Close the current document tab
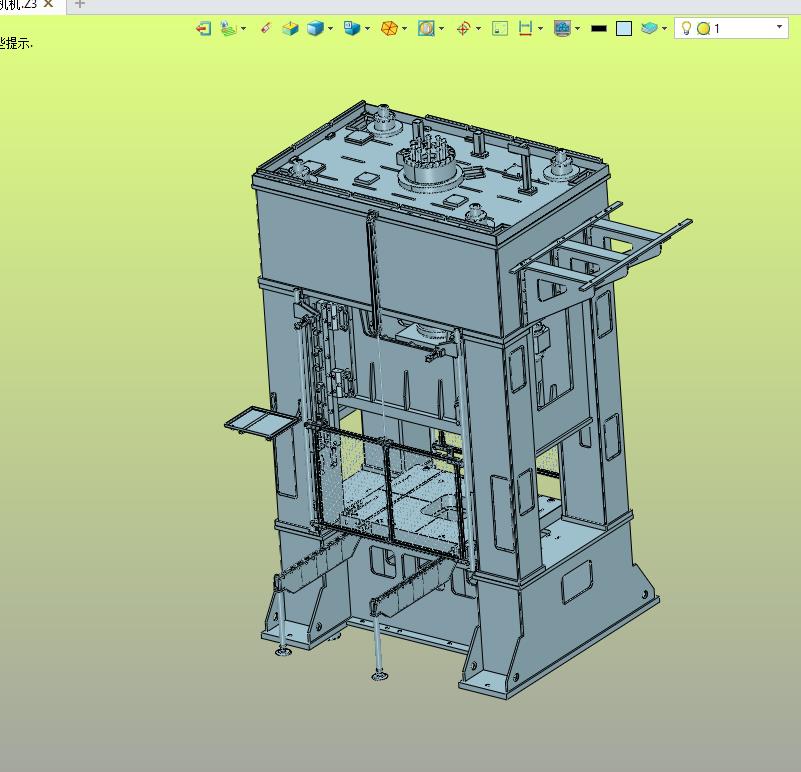 (x=49, y=4)
